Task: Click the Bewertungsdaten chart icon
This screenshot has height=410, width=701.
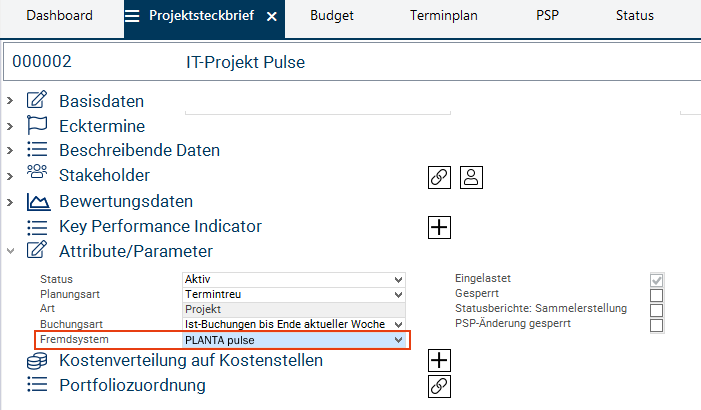Action: (37, 202)
